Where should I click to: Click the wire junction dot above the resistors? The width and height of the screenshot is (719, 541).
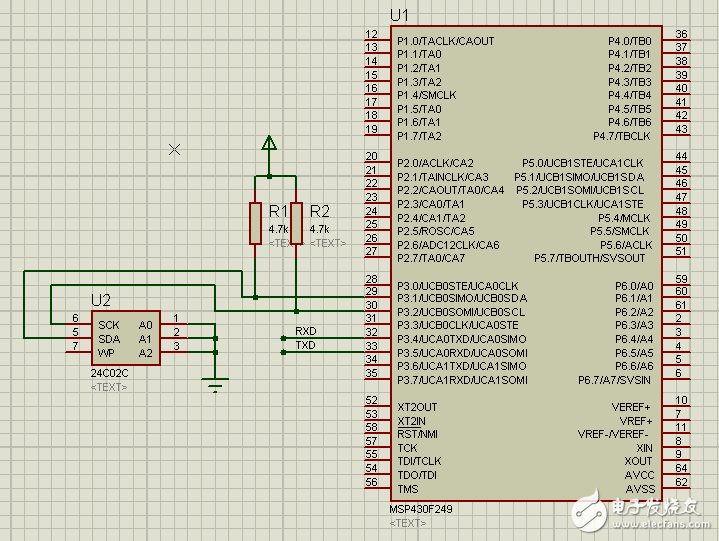coord(269,176)
